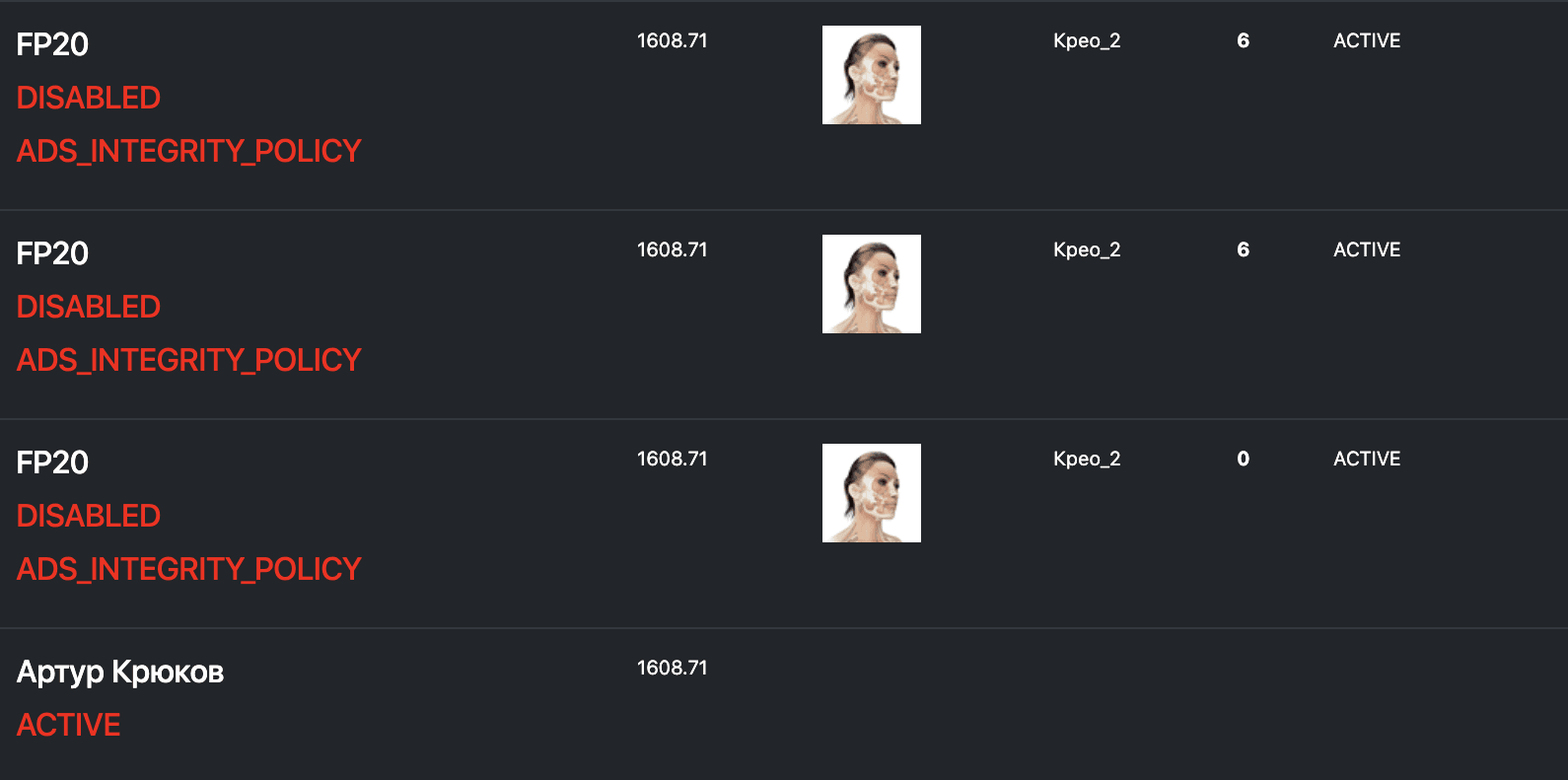The height and width of the screenshot is (780, 1568).
Task: Open the face thumbnail in the third FP20 row
Action: click(x=872, y=493)
